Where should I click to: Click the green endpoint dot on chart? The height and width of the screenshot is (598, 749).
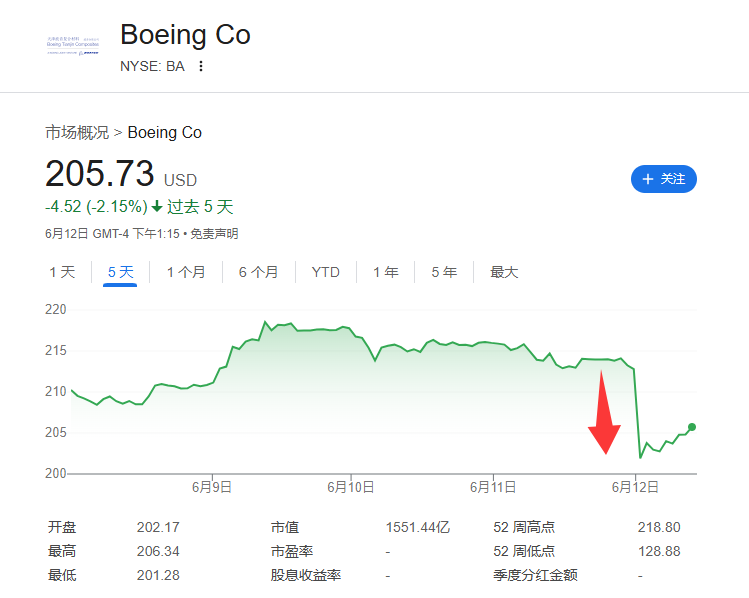tap(692, 427)
